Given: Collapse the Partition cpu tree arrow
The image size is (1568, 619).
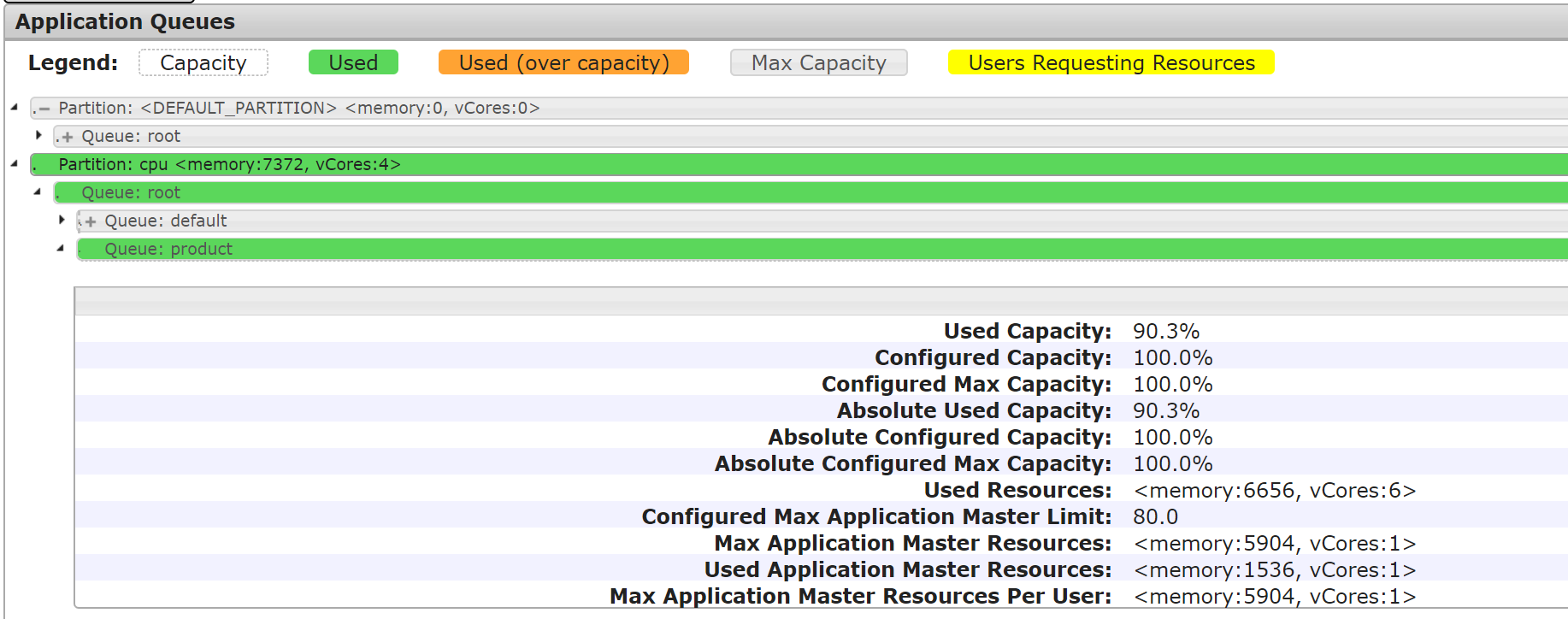Looking at the screenshot, I should click(15, 163).
